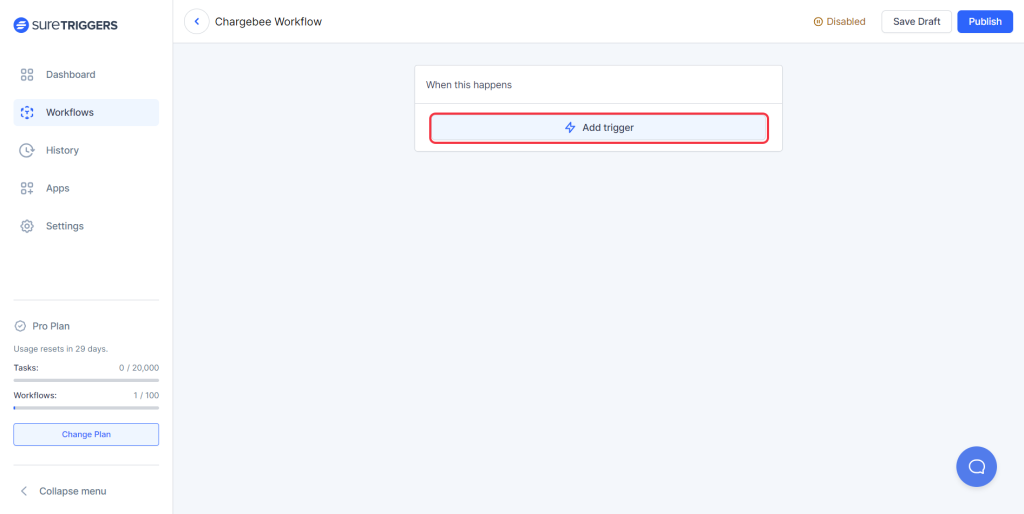Open the History menu item
The width and height of the screenshot is (1024, 514).
[62, 151]
